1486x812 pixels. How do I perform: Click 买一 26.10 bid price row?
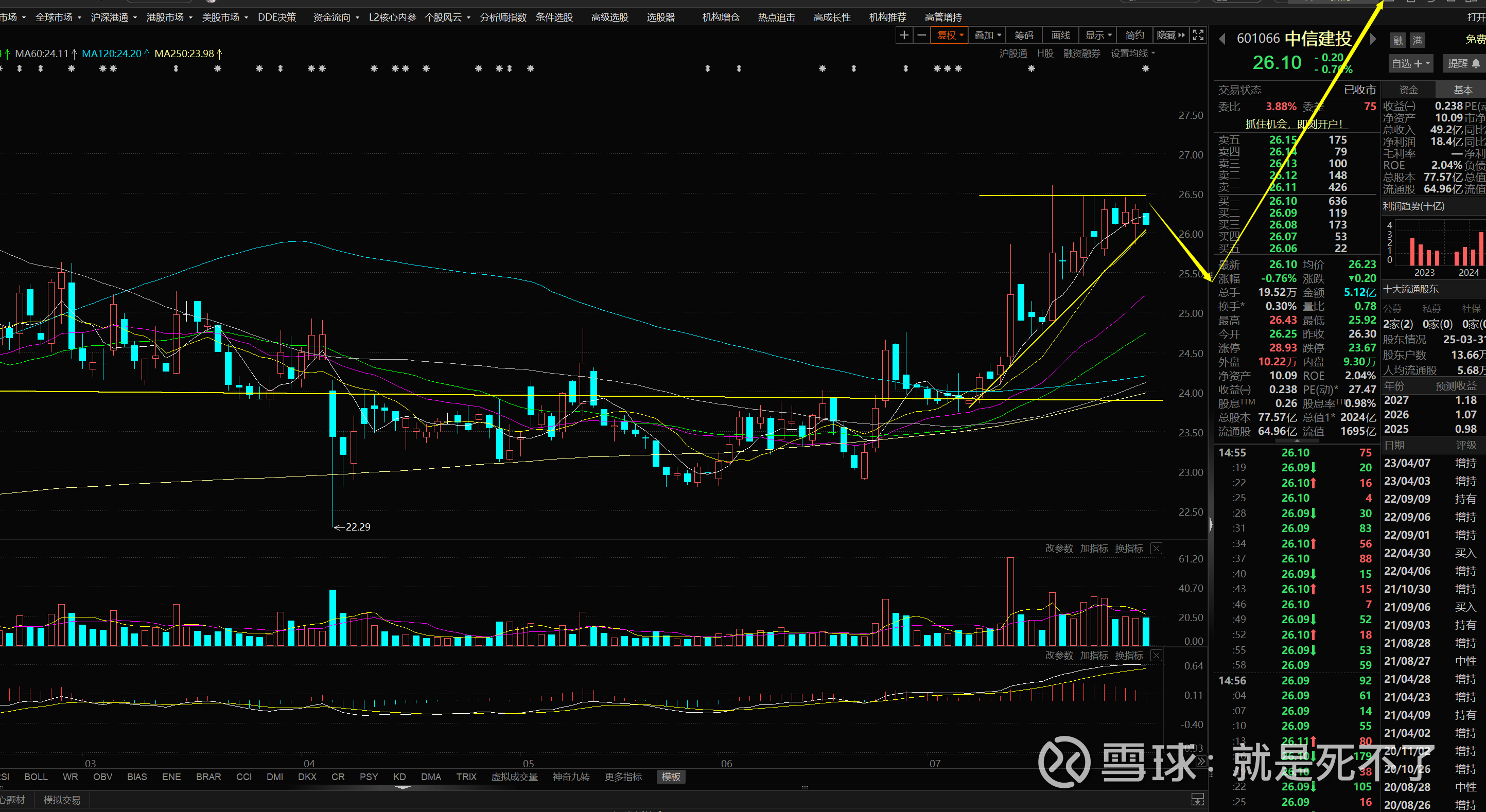(x=1296, y=201)
